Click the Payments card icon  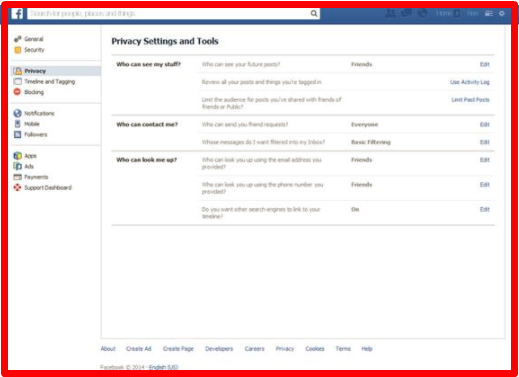pos(18,177)
